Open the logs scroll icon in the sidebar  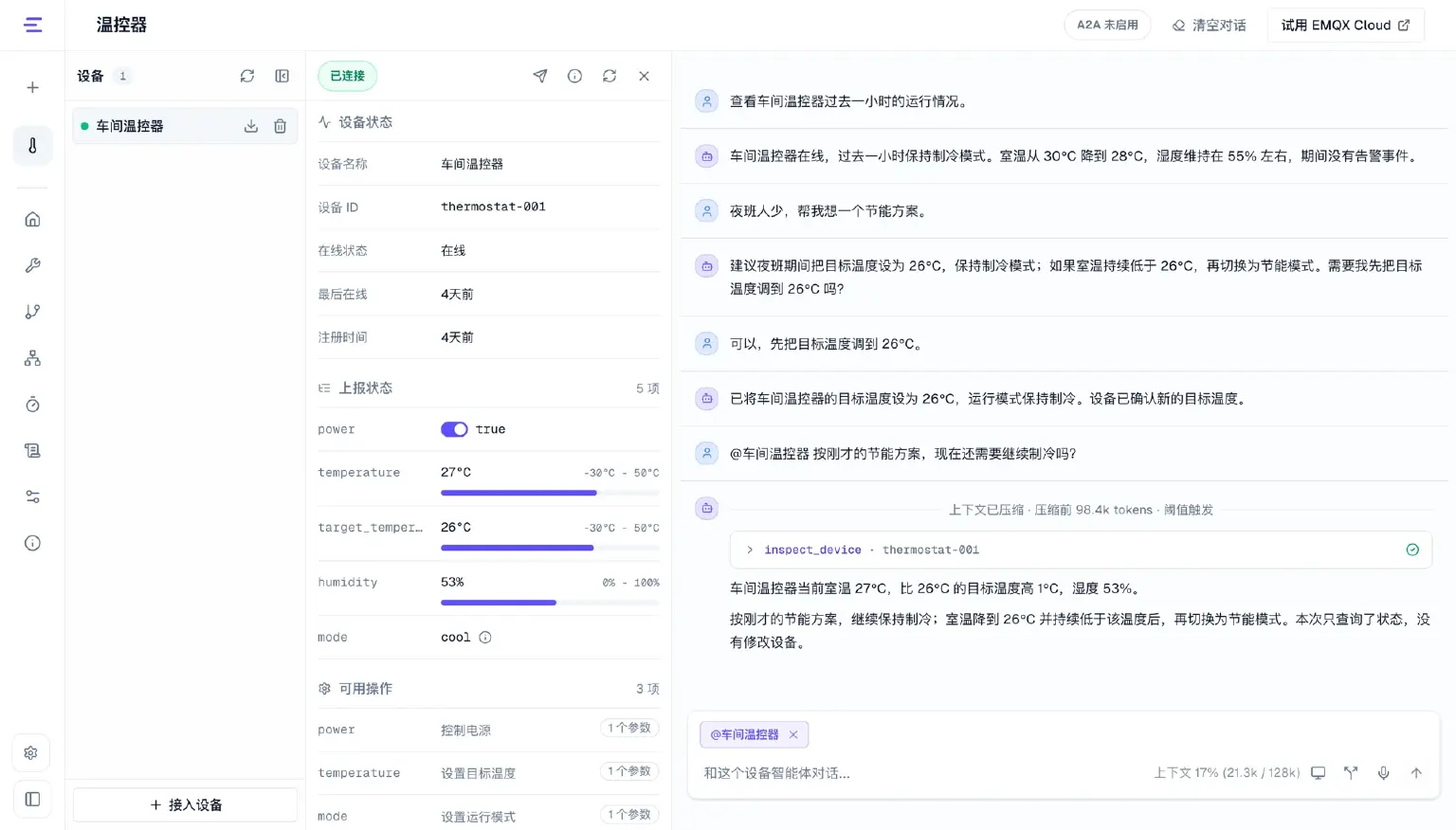coord(32,451)
